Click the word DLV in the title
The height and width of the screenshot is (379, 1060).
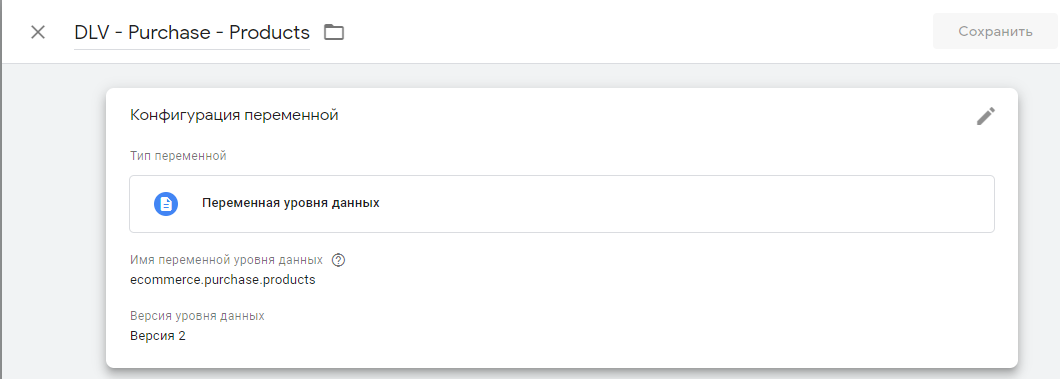click(91, 32)
